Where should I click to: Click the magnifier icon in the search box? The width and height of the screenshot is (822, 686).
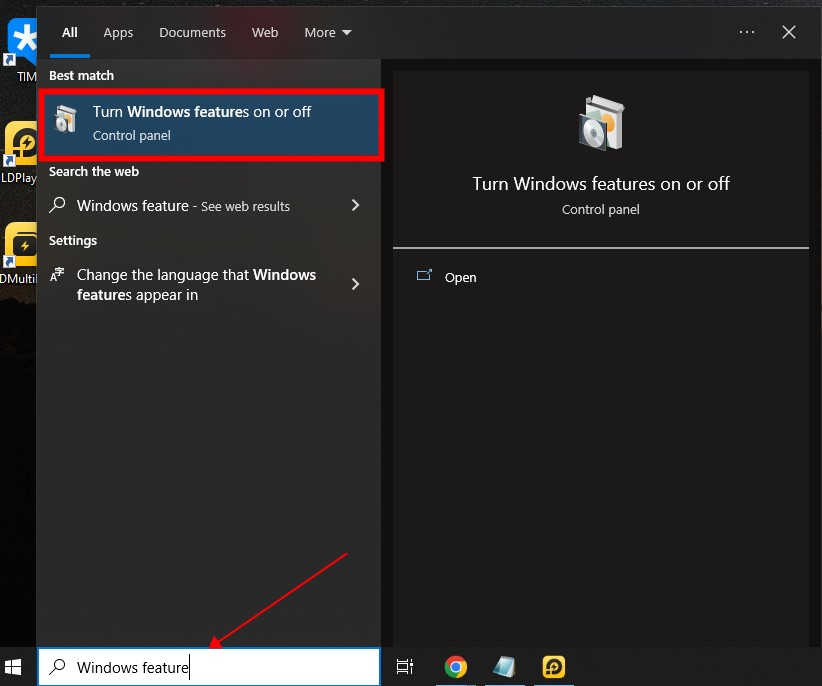coord(58,667)
